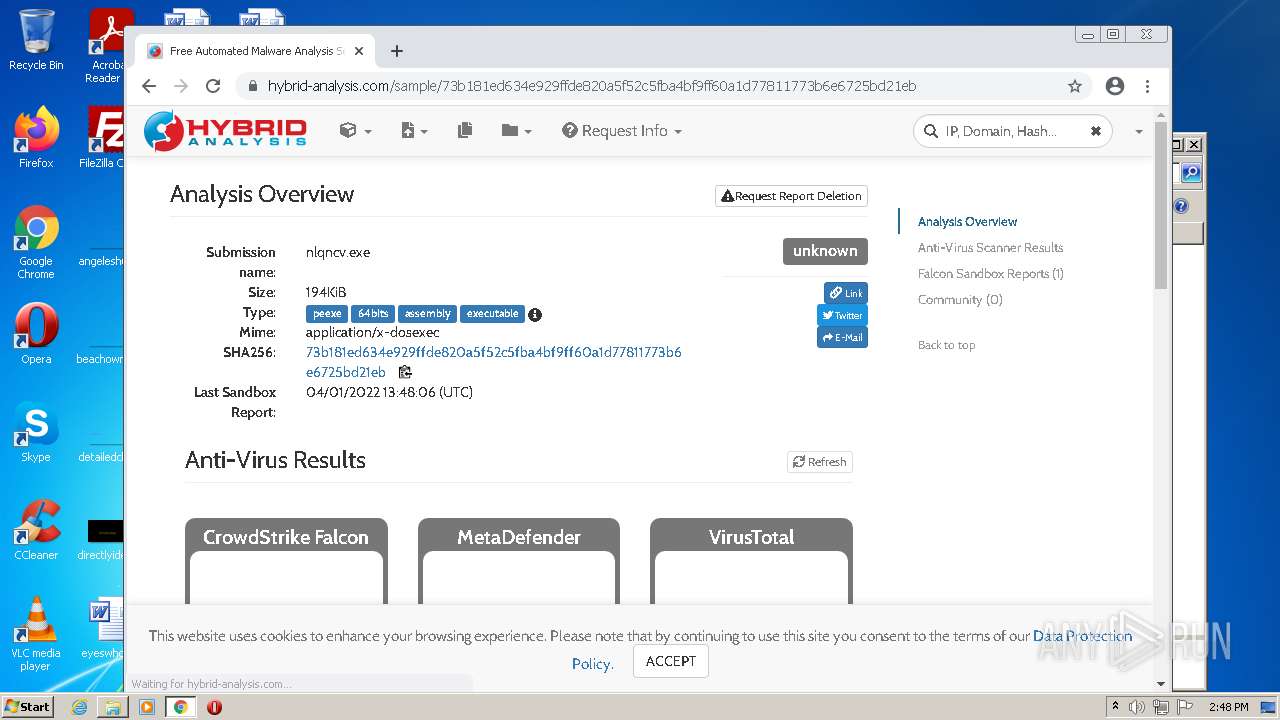
Task: Share the report via E-Mail button
Action: 842,337
